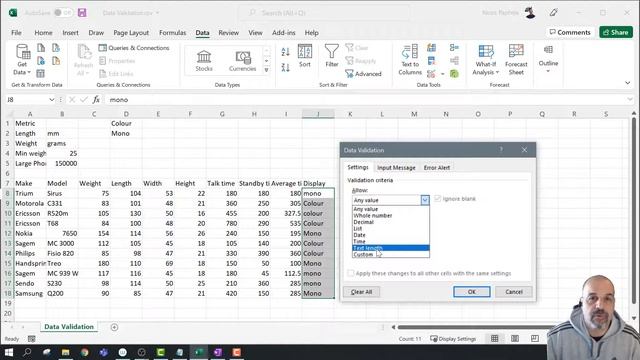The height and width of the screenshot is (360, 640).
Task: Select the cell with value 150000
Action: [x=62, y=163]
